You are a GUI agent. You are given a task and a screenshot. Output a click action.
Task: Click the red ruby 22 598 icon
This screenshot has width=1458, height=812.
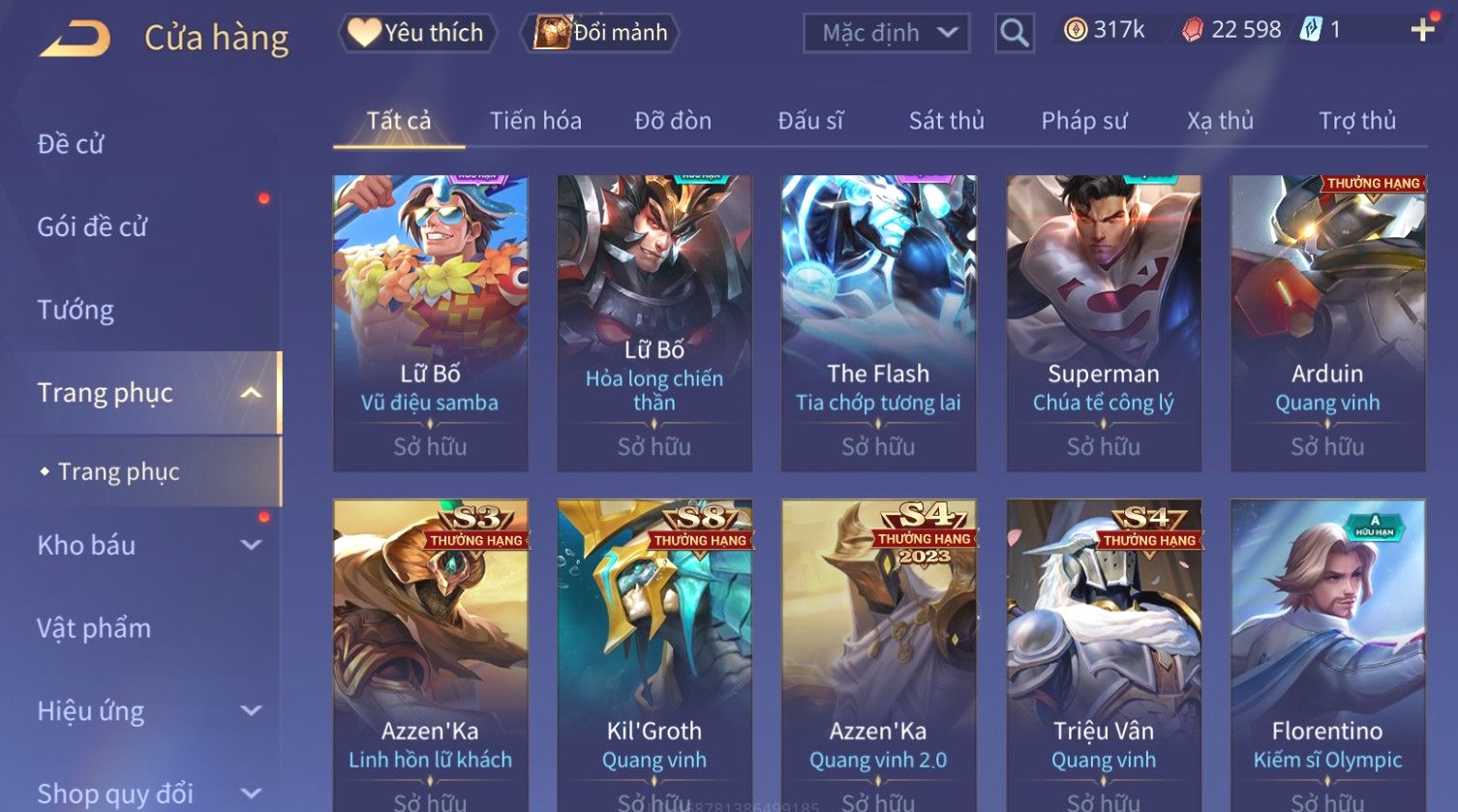tap(1193, 30)
